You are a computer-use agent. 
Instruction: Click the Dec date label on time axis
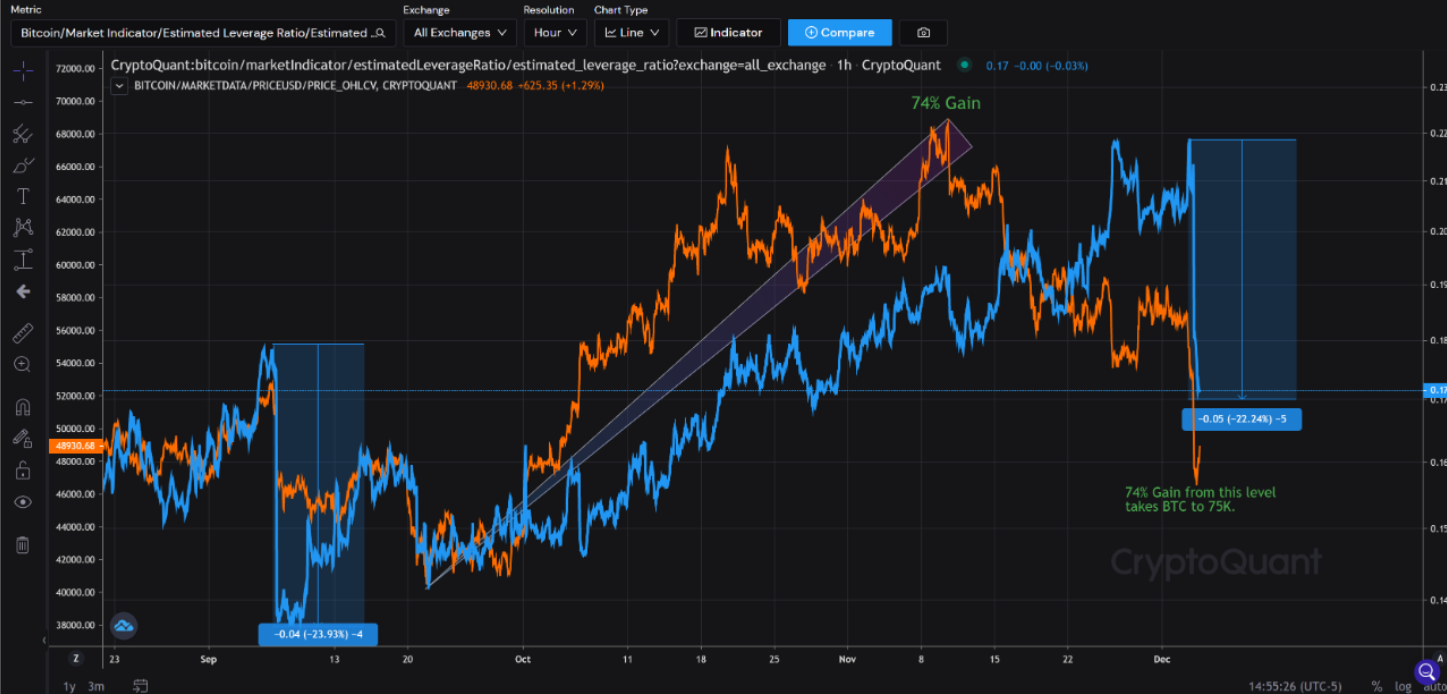[x=1161, y=659]
